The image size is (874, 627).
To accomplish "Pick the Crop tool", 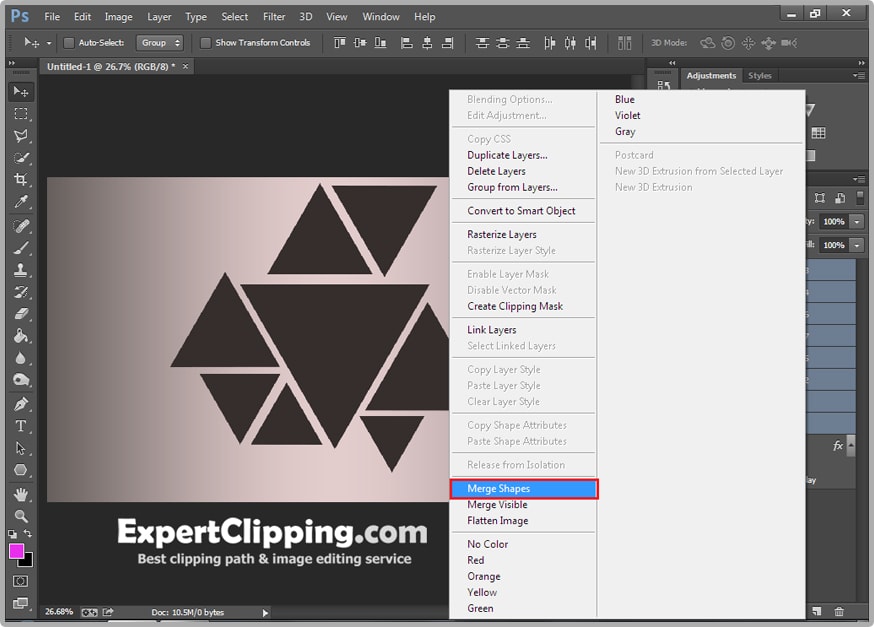I will click(x=20, y=180).
